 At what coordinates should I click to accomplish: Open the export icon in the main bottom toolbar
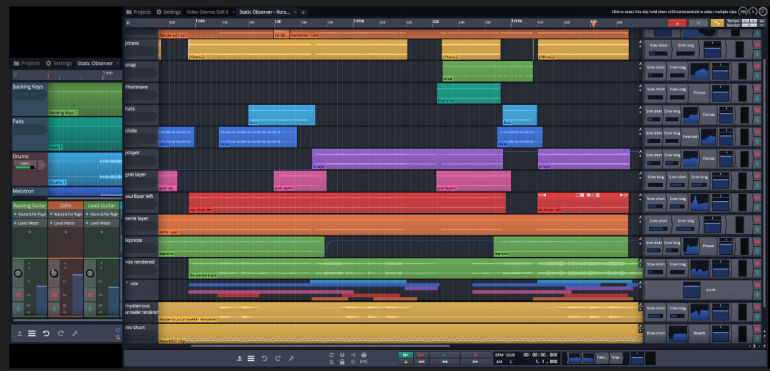point(239,358)
